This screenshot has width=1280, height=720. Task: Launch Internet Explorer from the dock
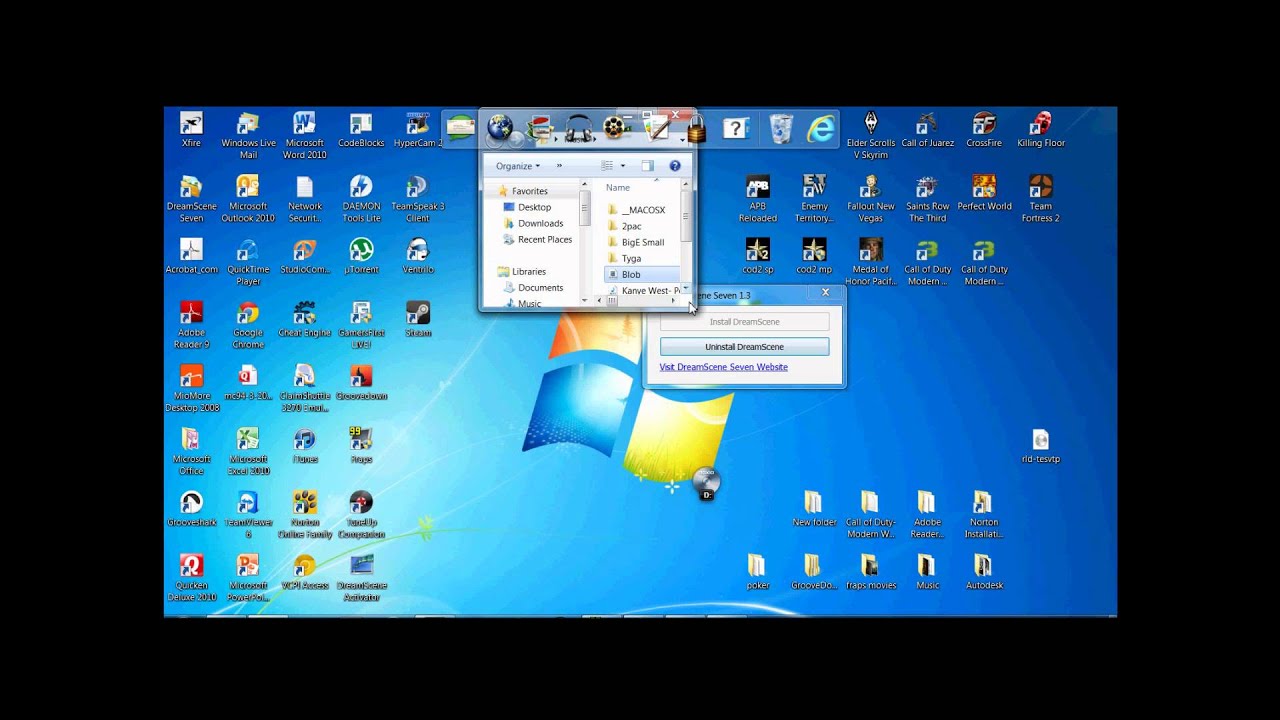820,128
